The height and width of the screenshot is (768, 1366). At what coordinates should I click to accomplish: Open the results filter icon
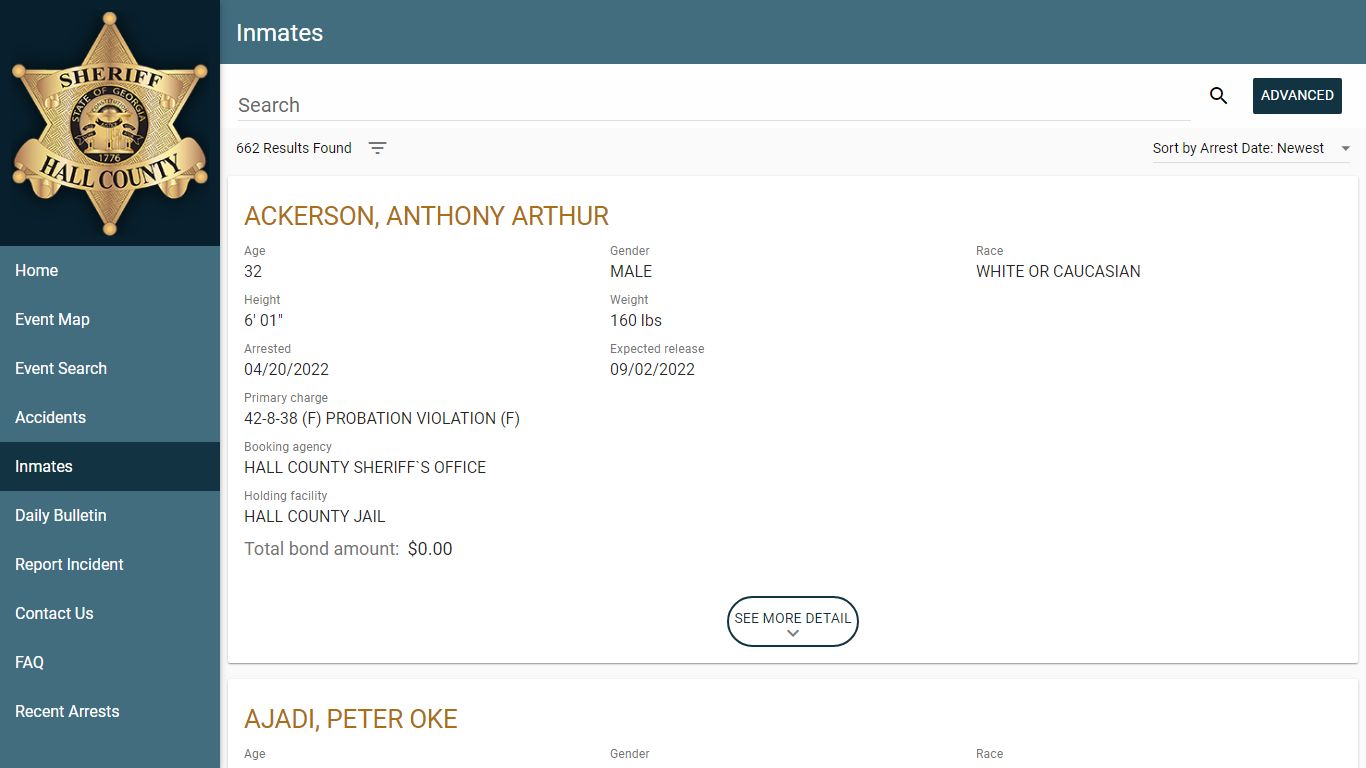377,148
